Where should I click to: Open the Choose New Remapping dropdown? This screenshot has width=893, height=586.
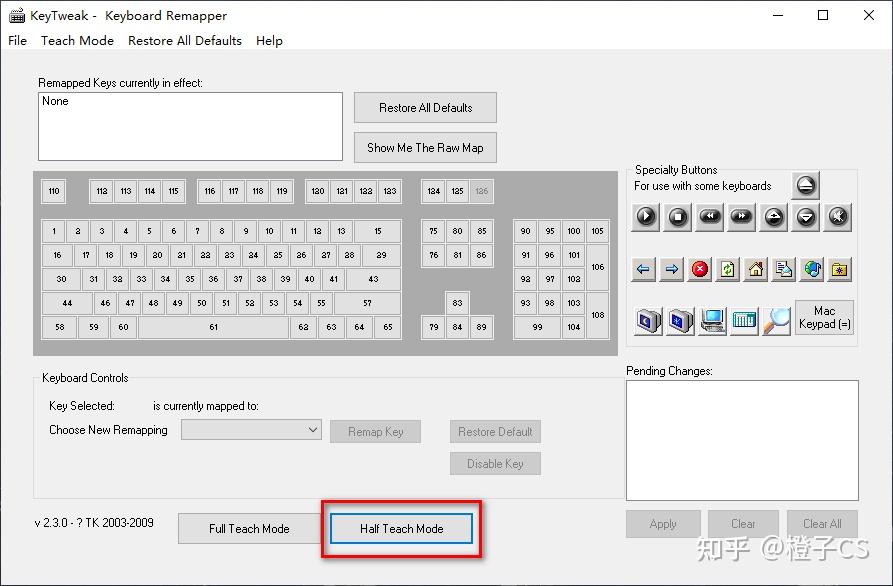pos(251,430)
